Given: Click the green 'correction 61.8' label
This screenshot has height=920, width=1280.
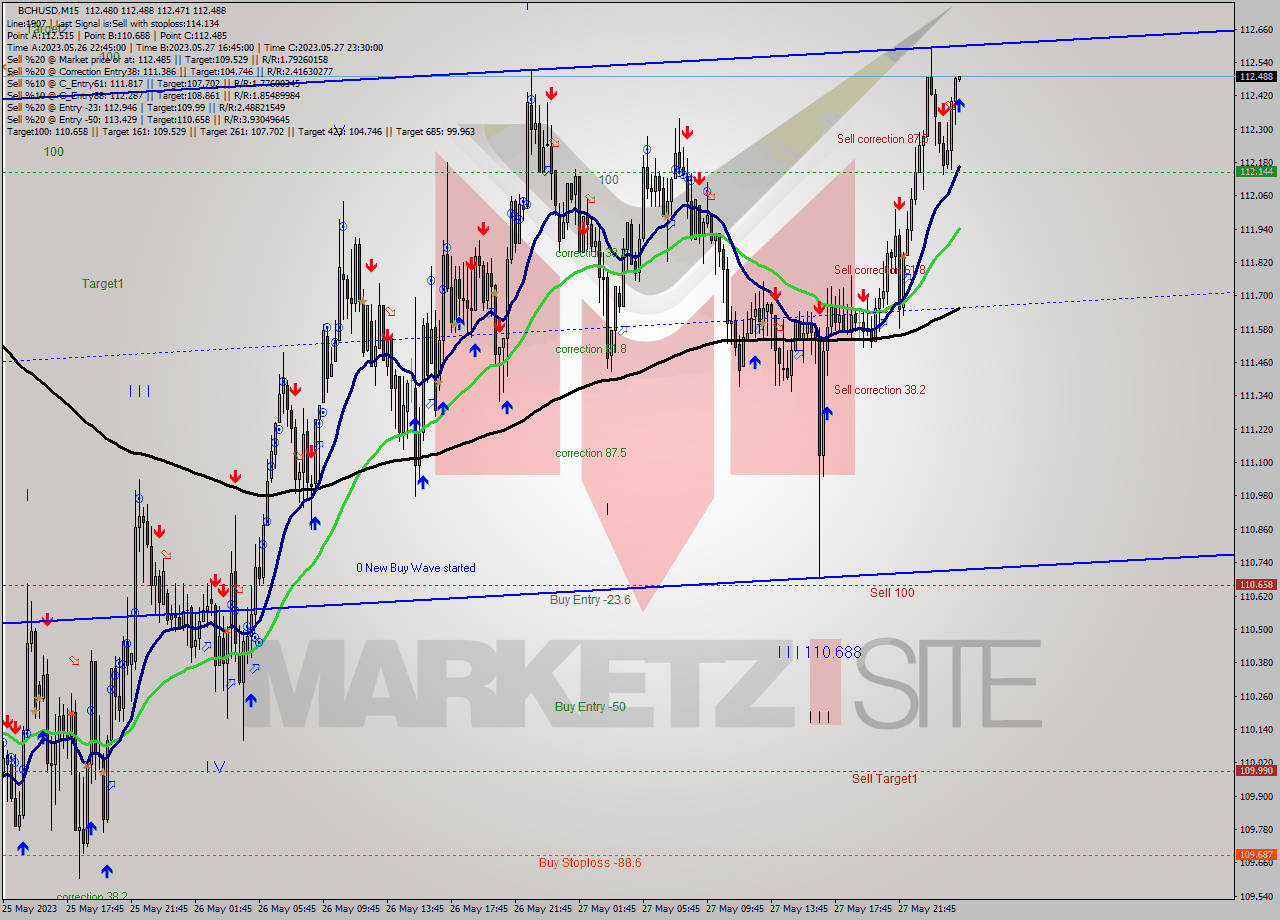Looking at the screenshot, I should [x=591, y=349].
